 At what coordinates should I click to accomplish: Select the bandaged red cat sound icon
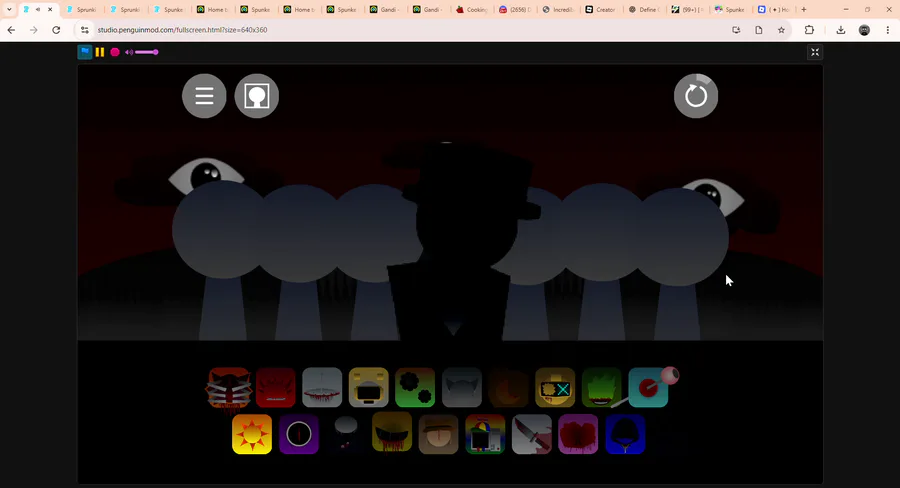pos(229,388)
